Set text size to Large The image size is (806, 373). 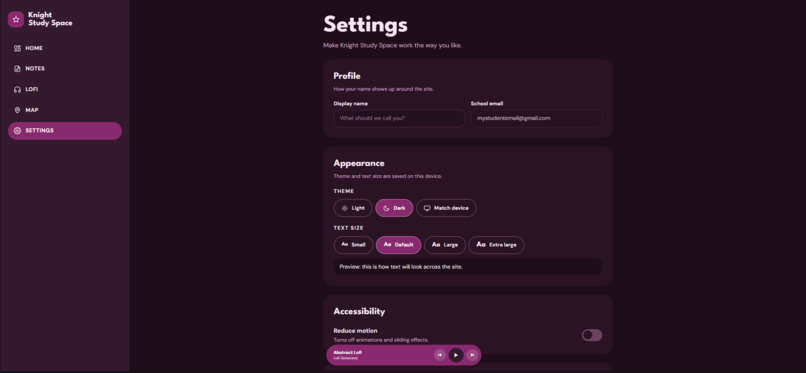click(445, 245)
